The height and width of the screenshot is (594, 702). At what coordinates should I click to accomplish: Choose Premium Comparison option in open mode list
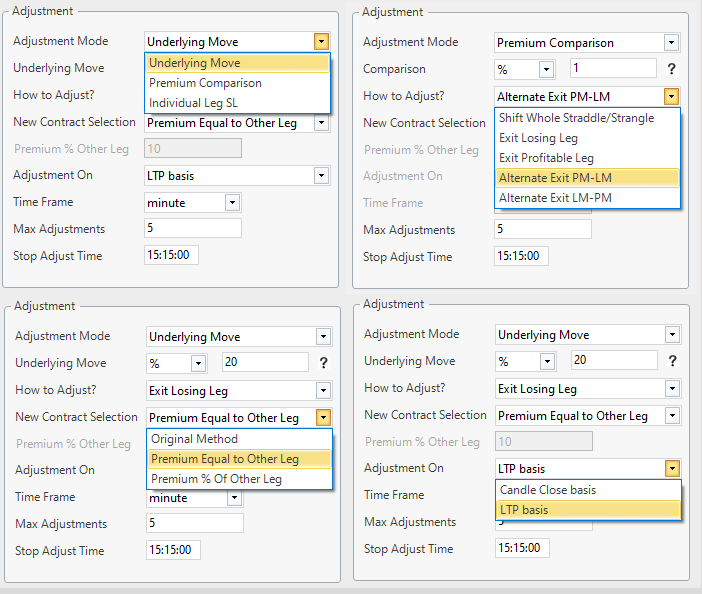point(205,83)
